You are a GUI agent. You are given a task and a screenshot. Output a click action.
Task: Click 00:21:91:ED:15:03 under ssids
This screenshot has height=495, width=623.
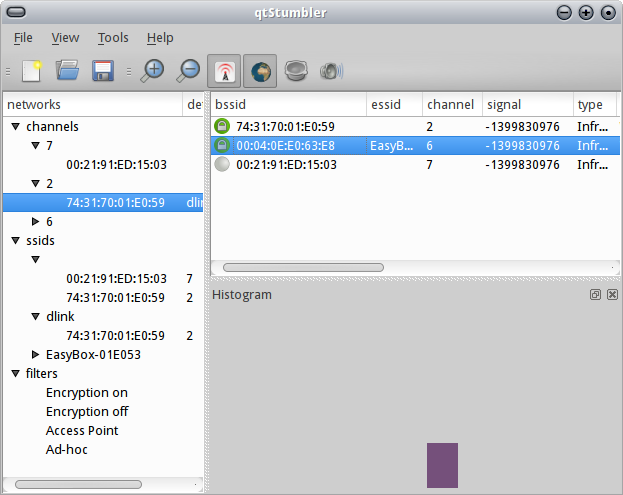pos(116,278)
